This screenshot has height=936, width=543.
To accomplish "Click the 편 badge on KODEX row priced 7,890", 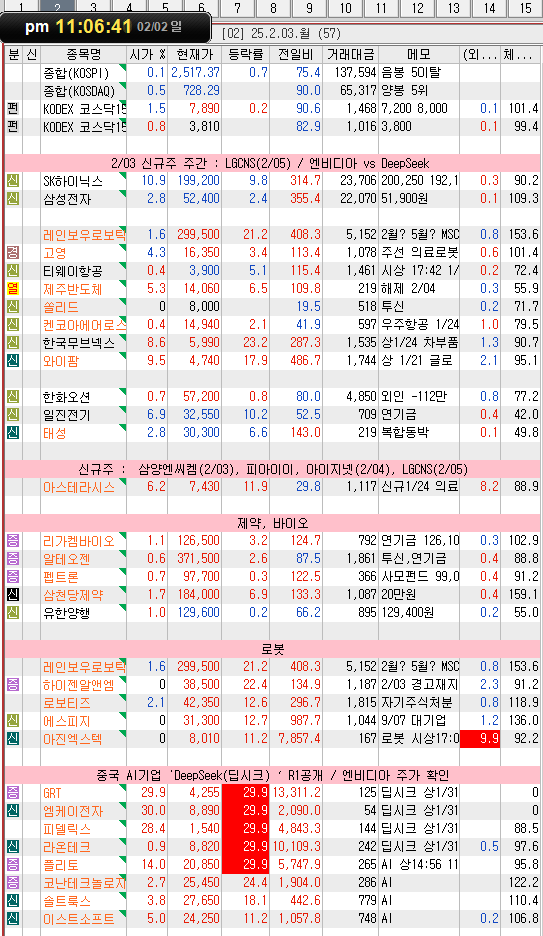I will coord(13,109).
